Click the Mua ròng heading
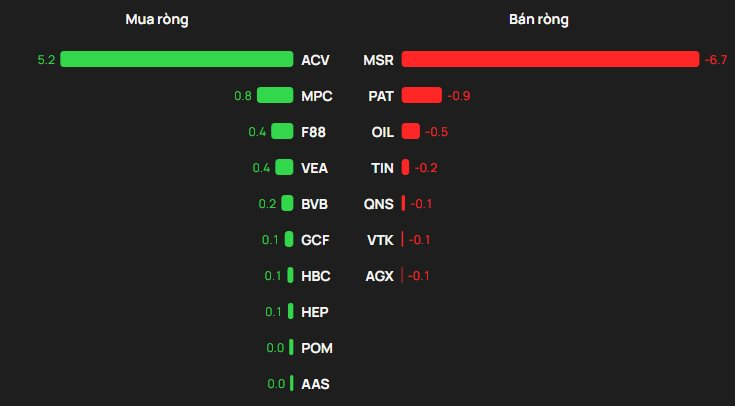The height and width of the screenshot is (406, 735). pyautogui.click(x=157, y=19)
